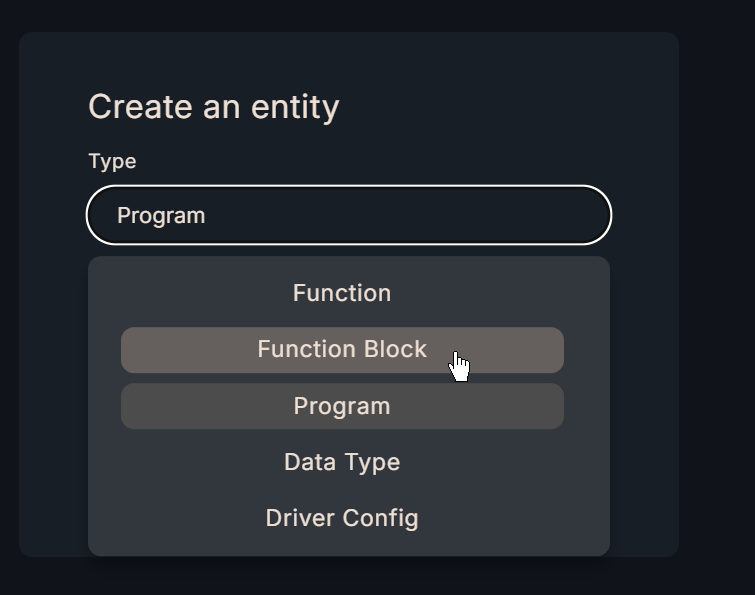Click the currently selected Program entry
The image size is (755, 595).
coord(342,406)
